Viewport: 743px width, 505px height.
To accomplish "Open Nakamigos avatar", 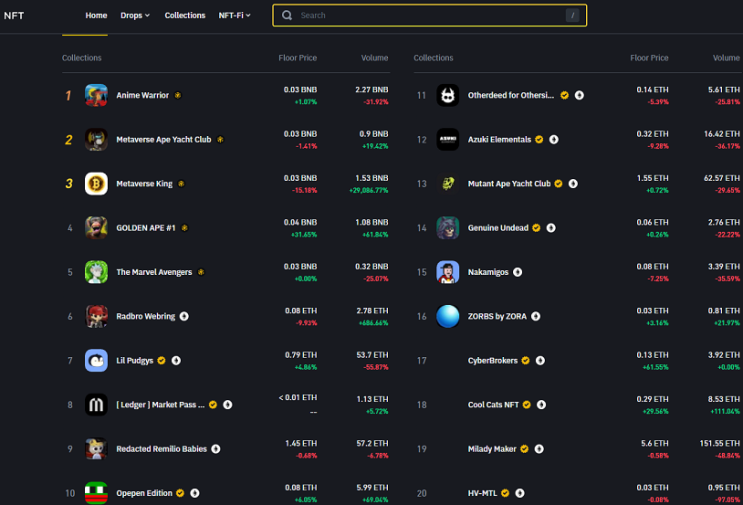I will 448,272.
